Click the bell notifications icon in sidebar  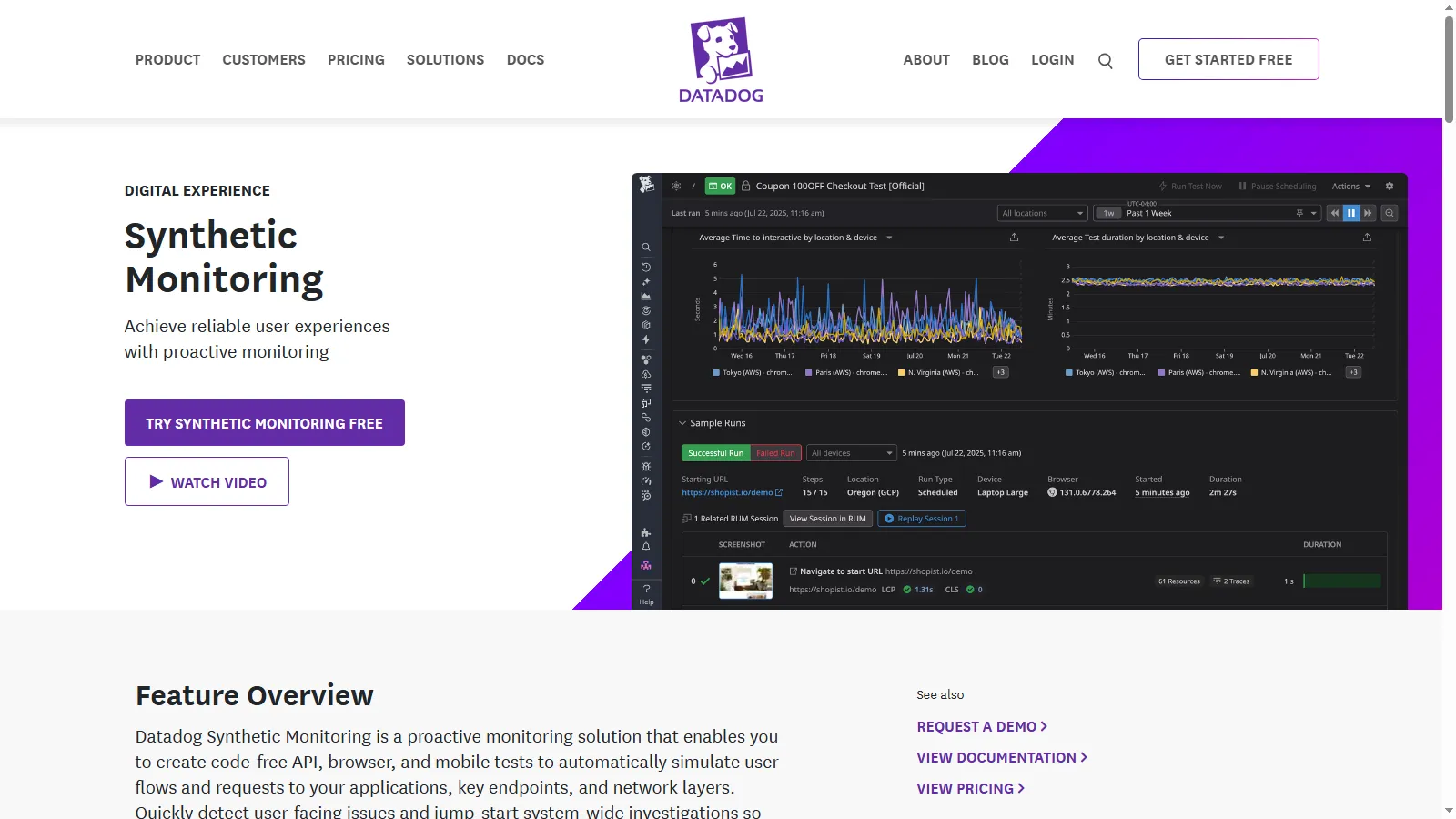coord(646,547)
